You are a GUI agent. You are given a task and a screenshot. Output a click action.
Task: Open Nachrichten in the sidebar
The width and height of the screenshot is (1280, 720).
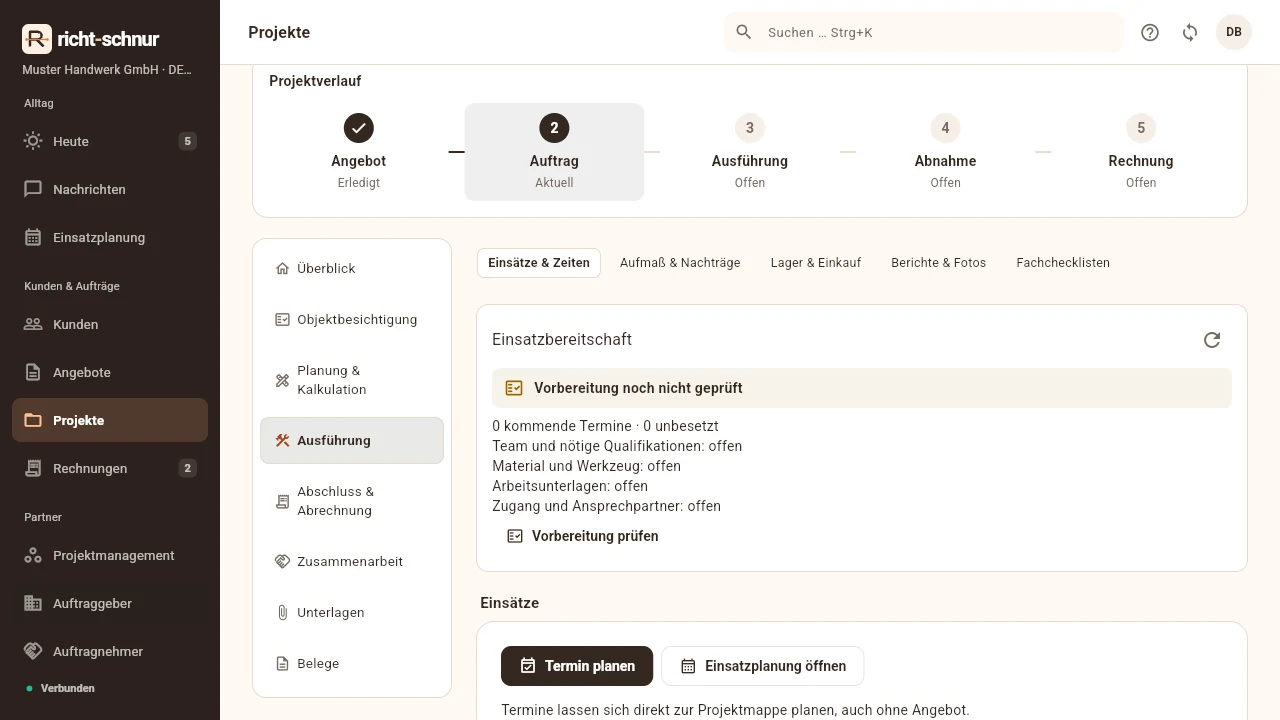(110, 189)
